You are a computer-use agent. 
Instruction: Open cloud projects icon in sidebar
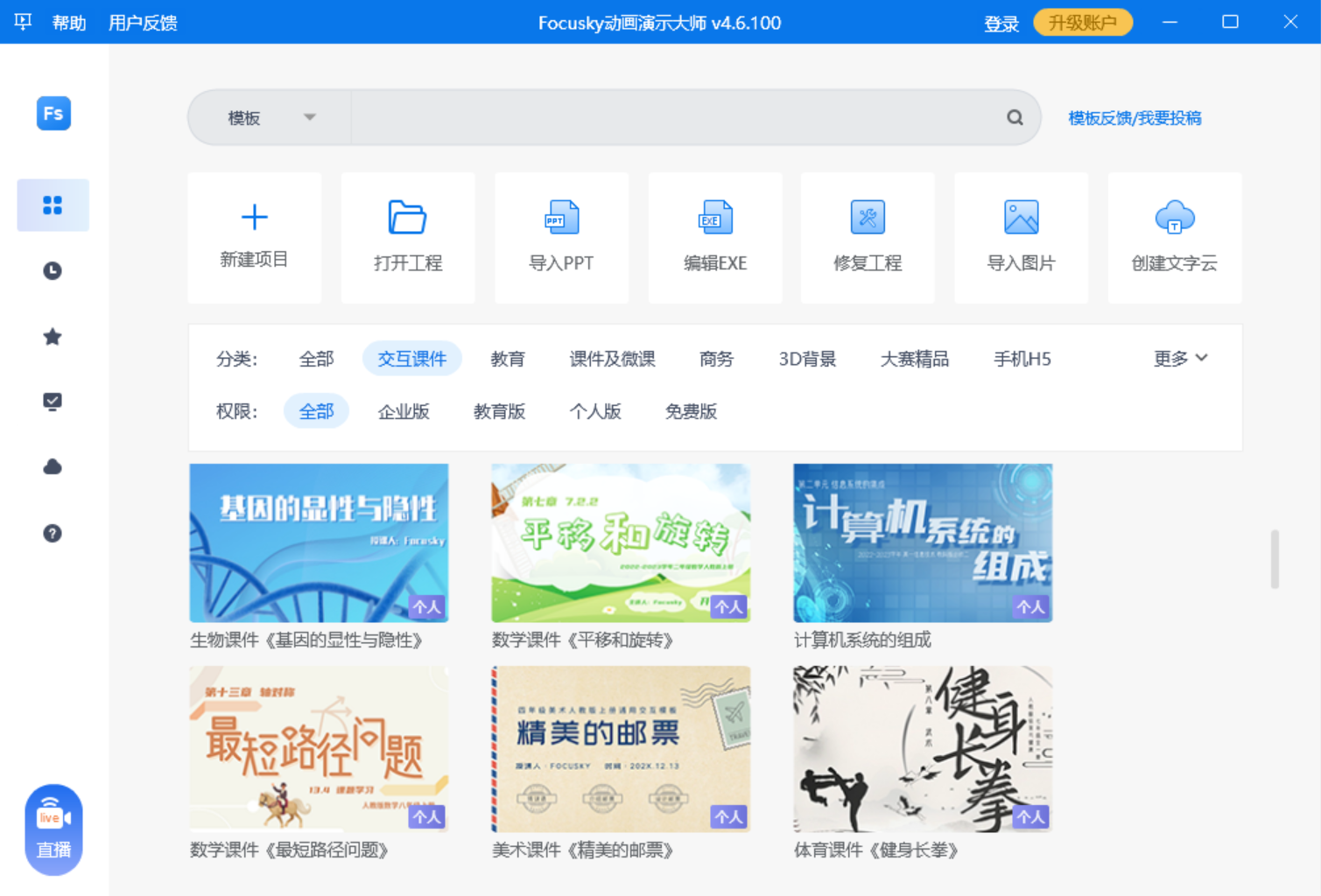tap(53, 467)
